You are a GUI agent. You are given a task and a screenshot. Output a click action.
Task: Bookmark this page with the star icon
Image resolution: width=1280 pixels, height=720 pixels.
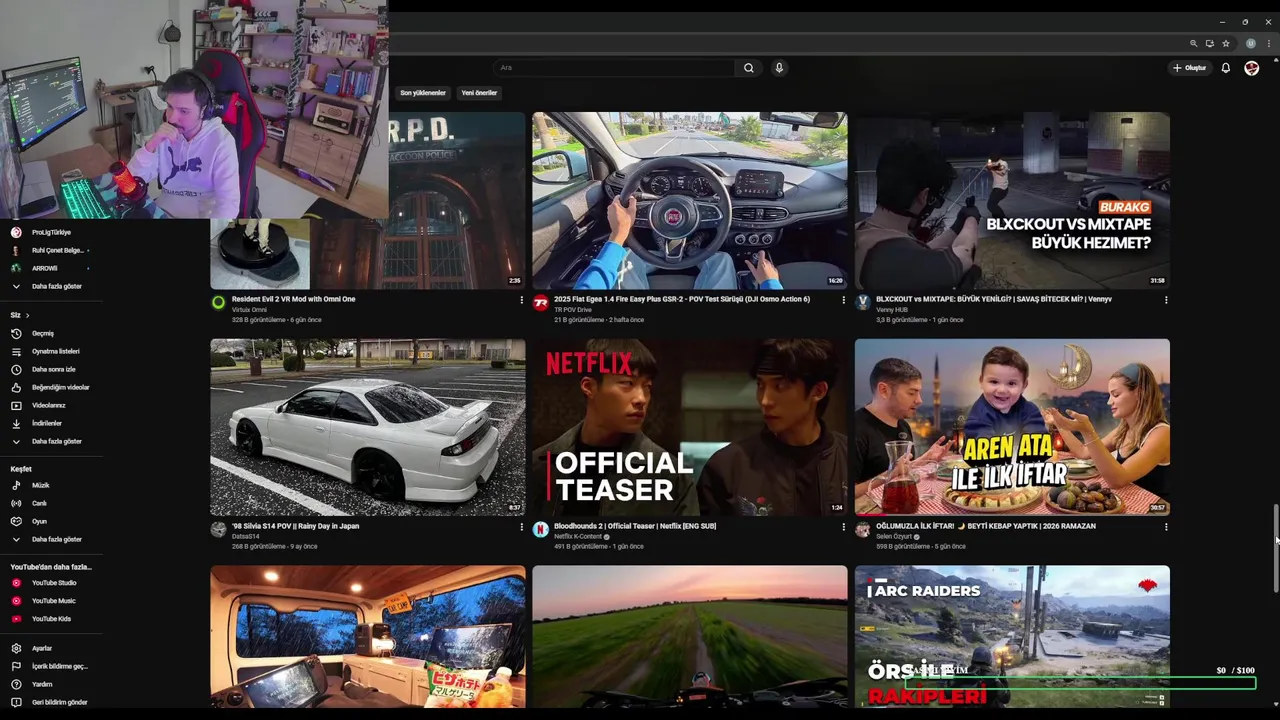[x=1225, y=44]
